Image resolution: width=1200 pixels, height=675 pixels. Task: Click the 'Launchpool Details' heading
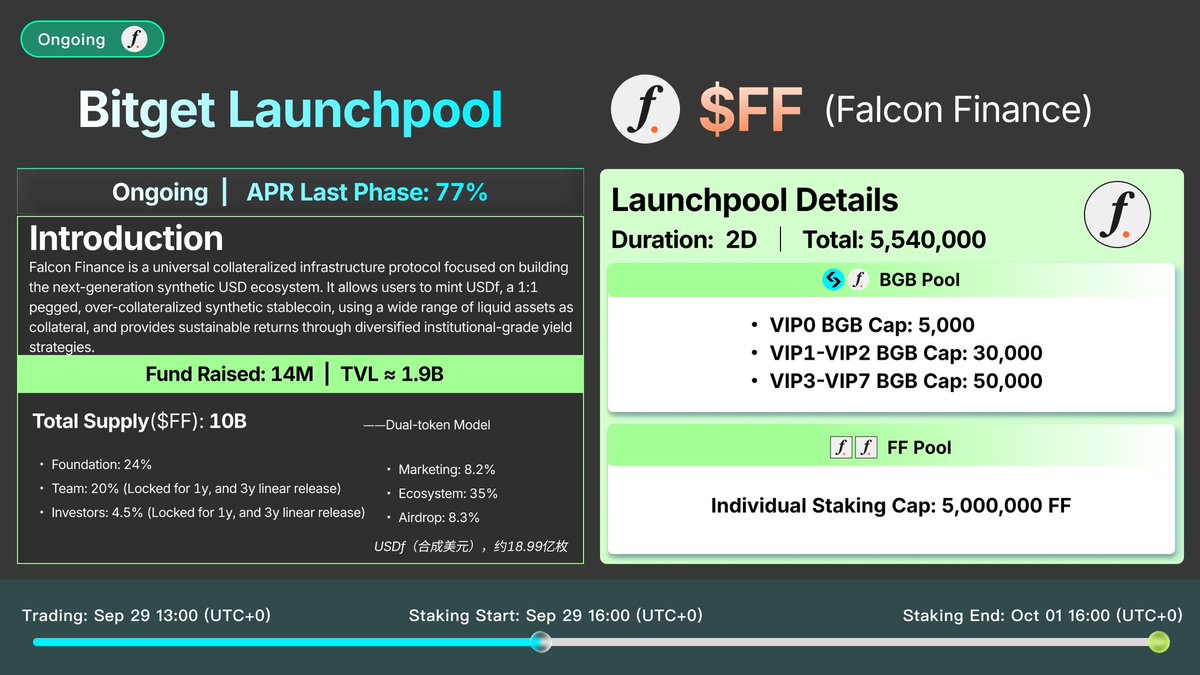click(754, 200)
